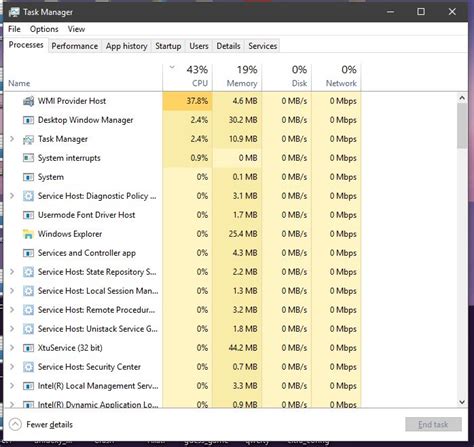Image resolution: width=474 pixels, height=447 pixels.
Task: Click the Desktop Window Manager process icon
Action: tap(28, 120)
